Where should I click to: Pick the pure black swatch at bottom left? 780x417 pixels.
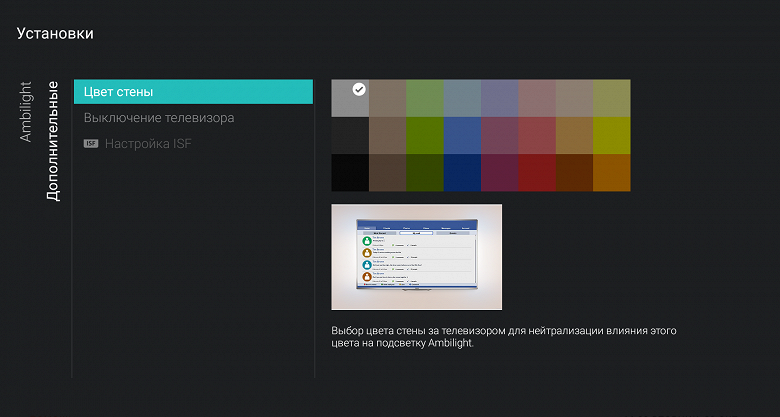pyautogui.click(x=350, y=172)
